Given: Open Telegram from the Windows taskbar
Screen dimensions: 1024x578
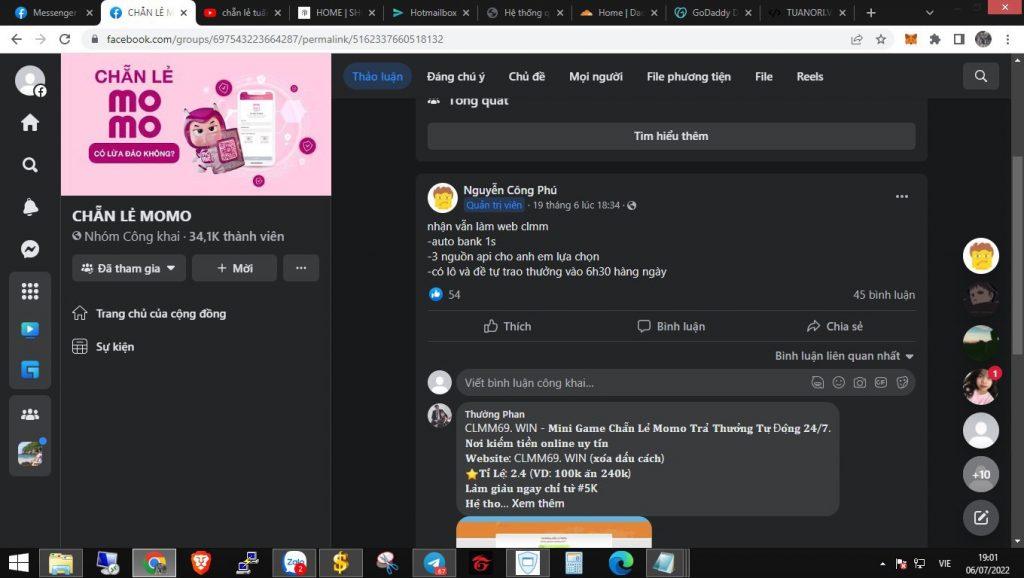Looking at the screenshot, I should tap(434, 563).
